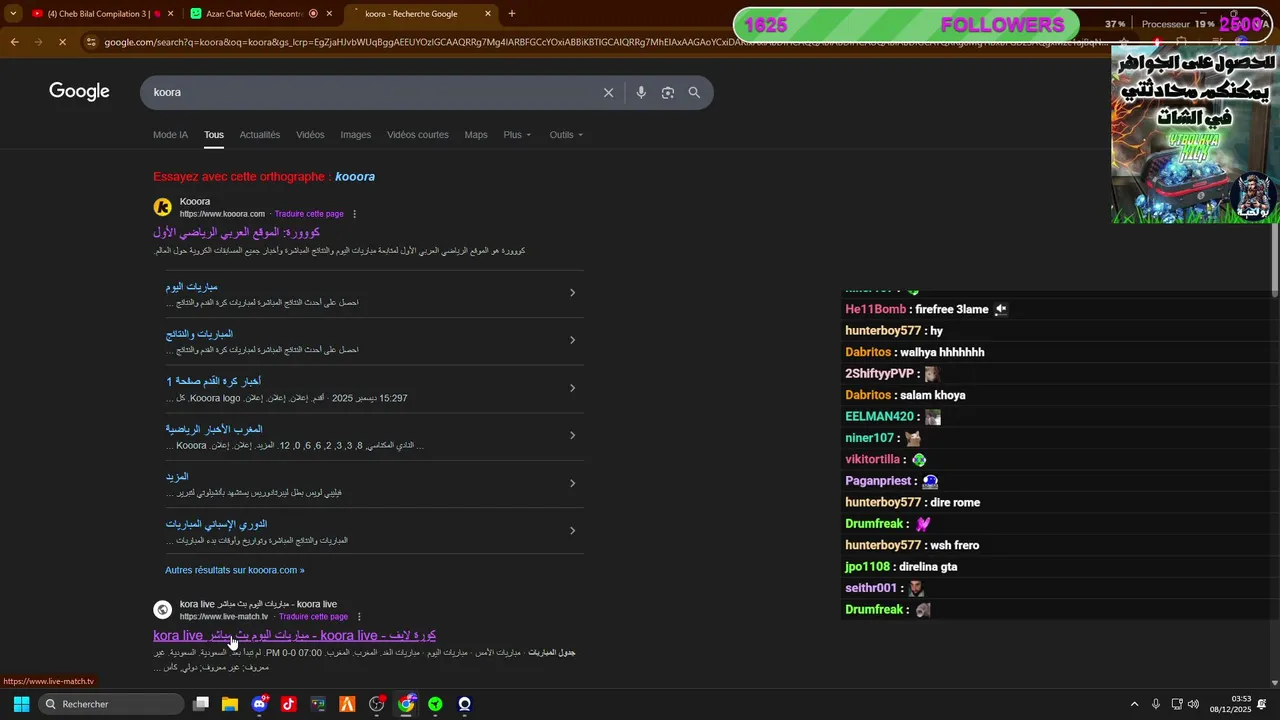Open volume control in system tray
Image resolution: width=1280 pixels, height=720 pixels.
[x=1193, y=704]
